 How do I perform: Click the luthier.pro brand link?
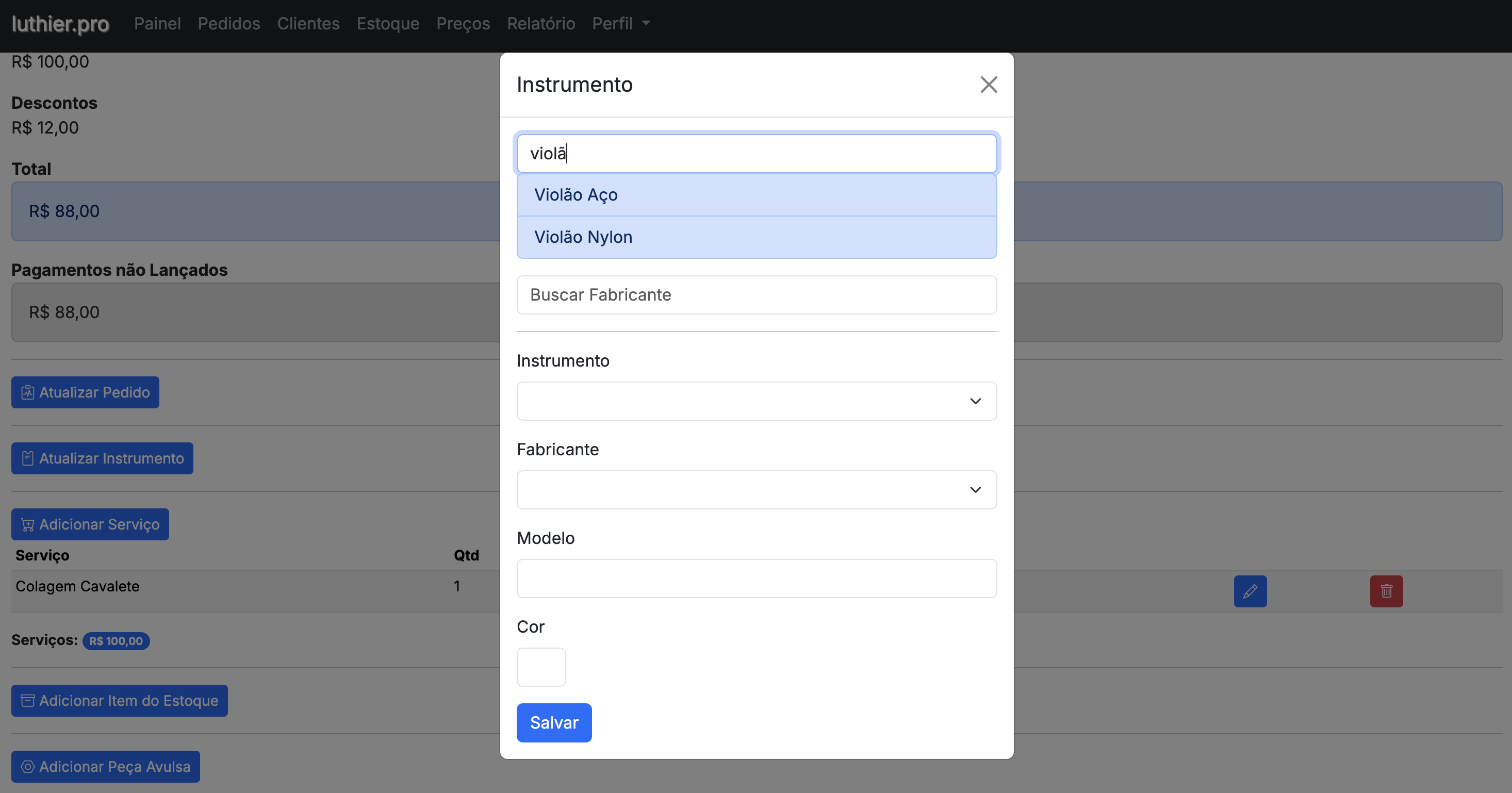(x=60, y=24)
